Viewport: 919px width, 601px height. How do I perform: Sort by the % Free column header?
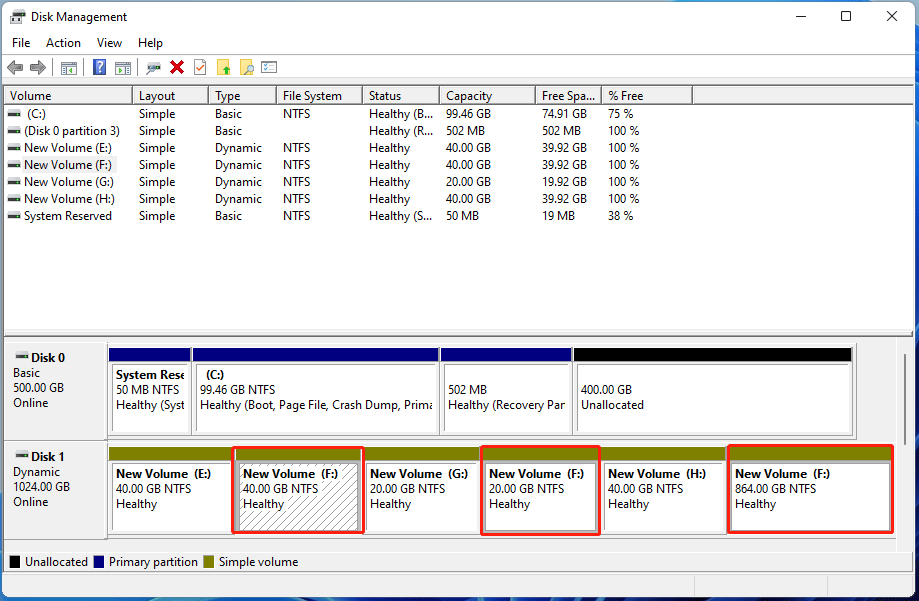pyautogui.click(x=647, y=96)
